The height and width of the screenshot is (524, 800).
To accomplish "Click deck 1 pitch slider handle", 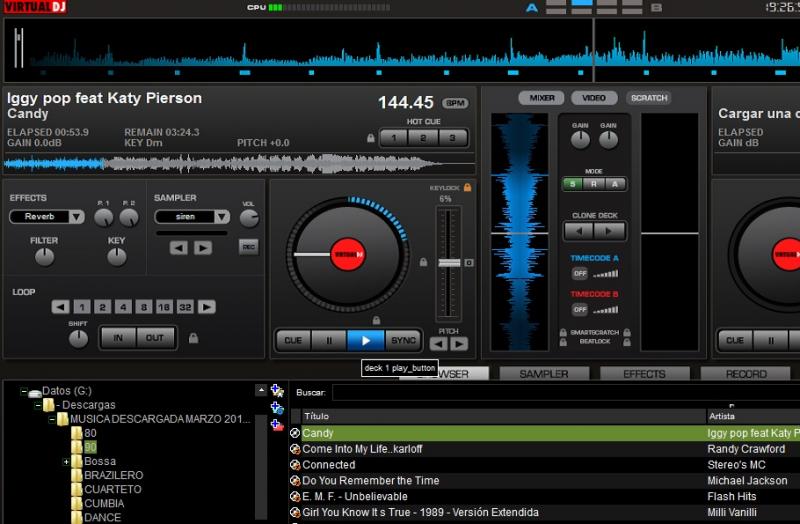I will coord(449,263).
